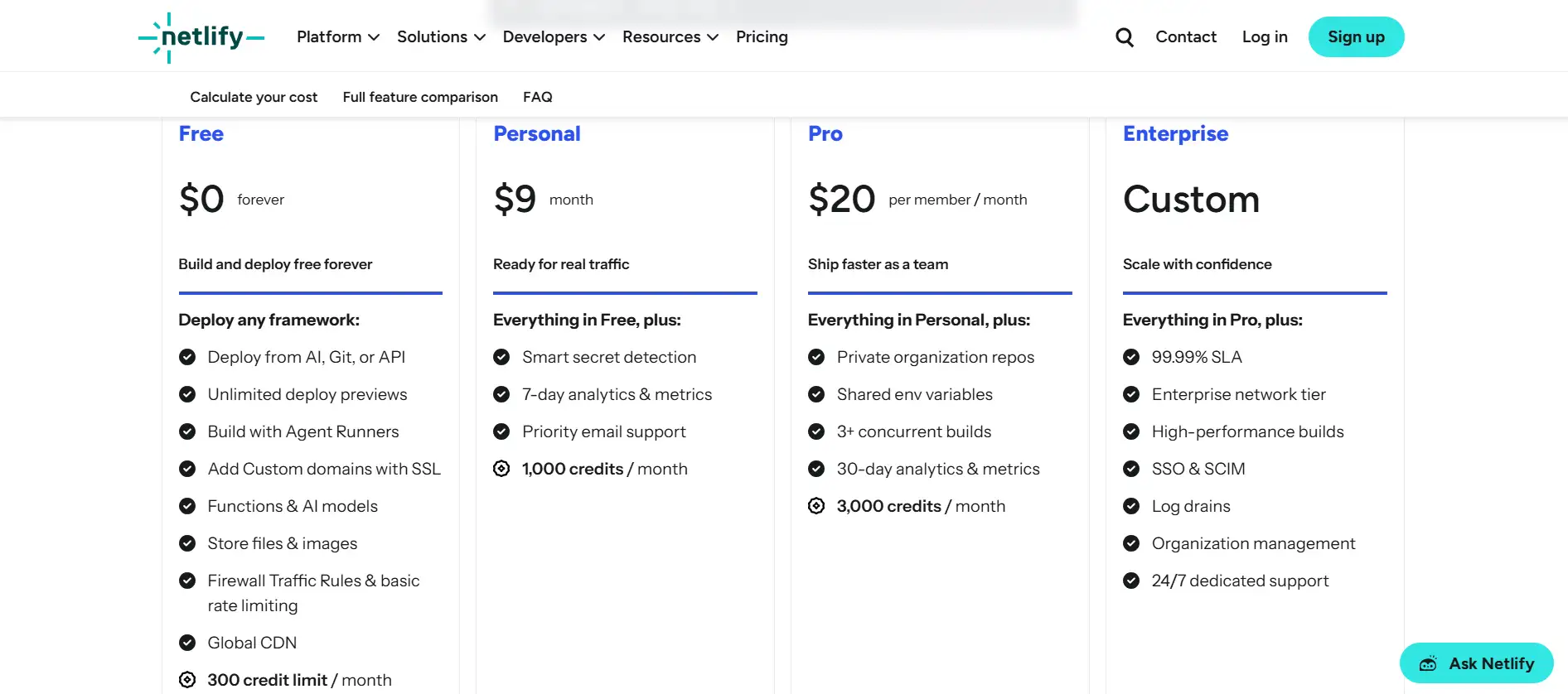This screenshot has width=1568, height=694.
Task: Click the Enterprise plan heading
Action: 1175,133
